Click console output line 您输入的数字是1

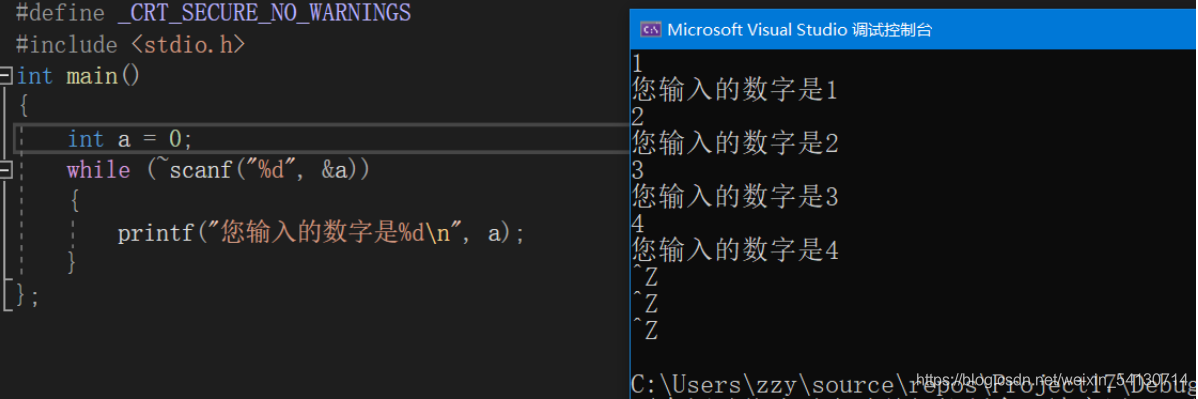(x=735, y=92)
